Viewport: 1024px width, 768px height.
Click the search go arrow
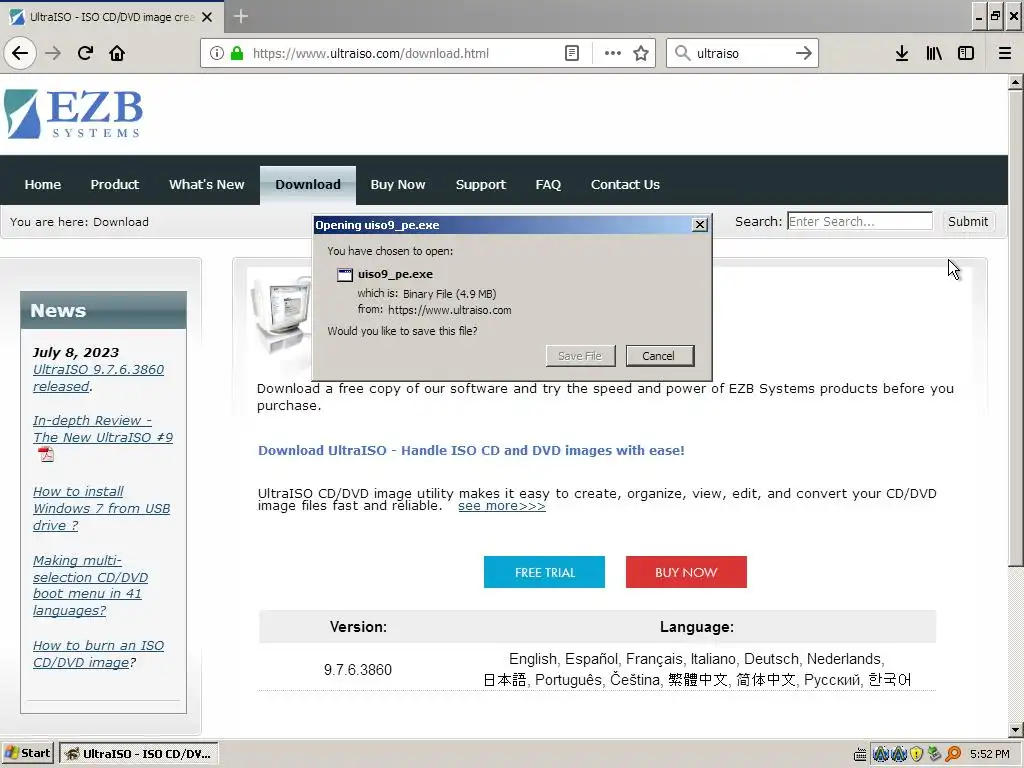[804, 53]
